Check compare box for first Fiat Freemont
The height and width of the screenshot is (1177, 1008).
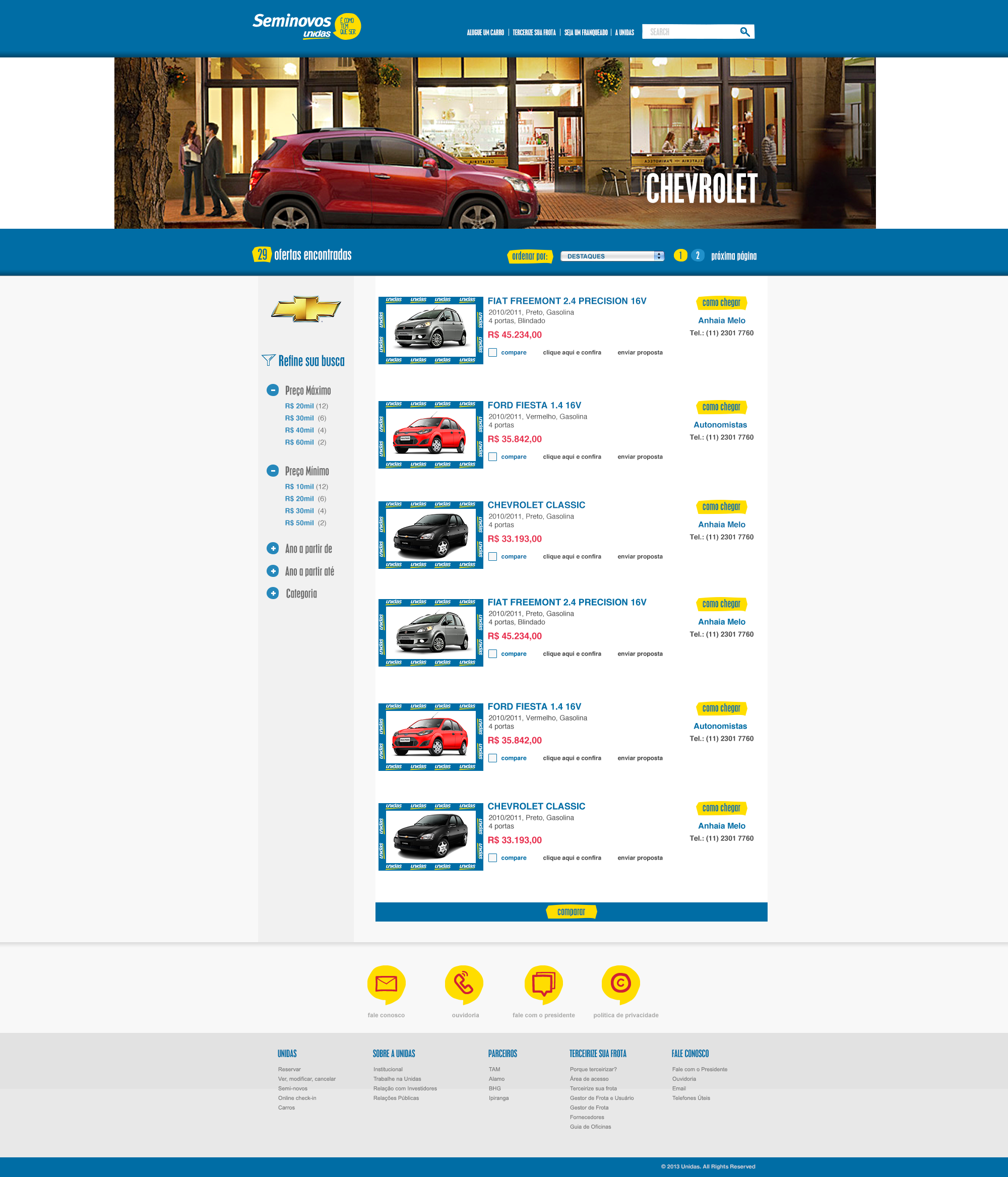tap(492, 353)
